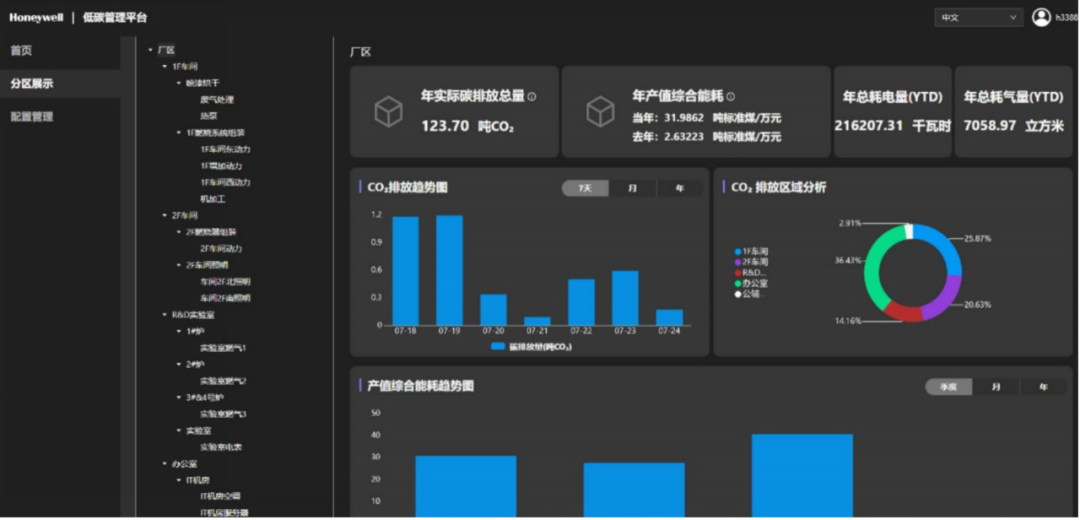Click the Honeywell logo
This screenshot has height=520, width=1080.
pyautogui.click(x=36, y=17)
